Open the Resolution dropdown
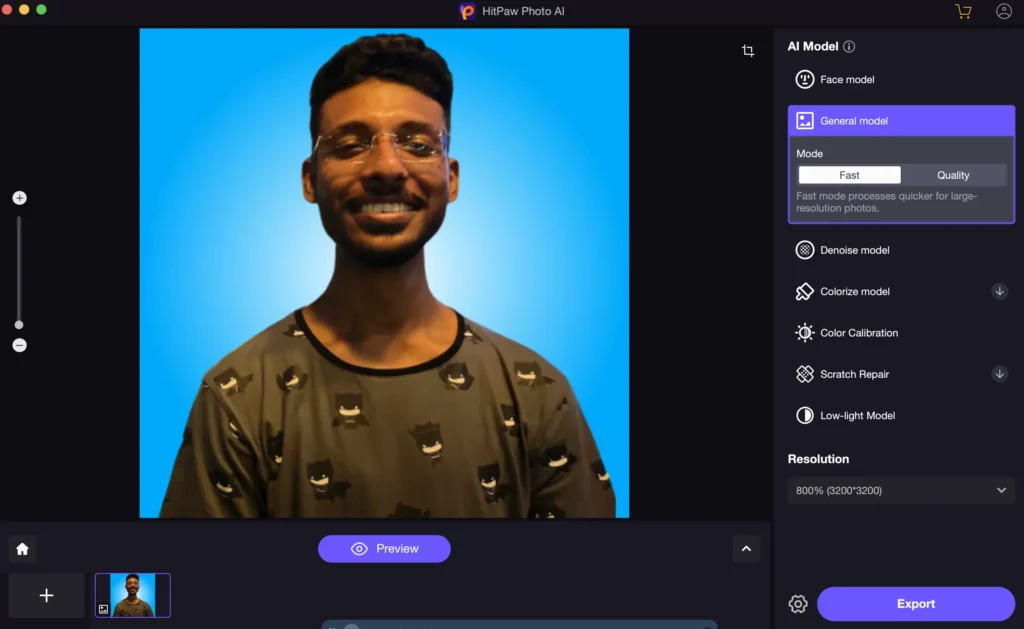This screenshot has height=629, width=1024. click(899, 490)
